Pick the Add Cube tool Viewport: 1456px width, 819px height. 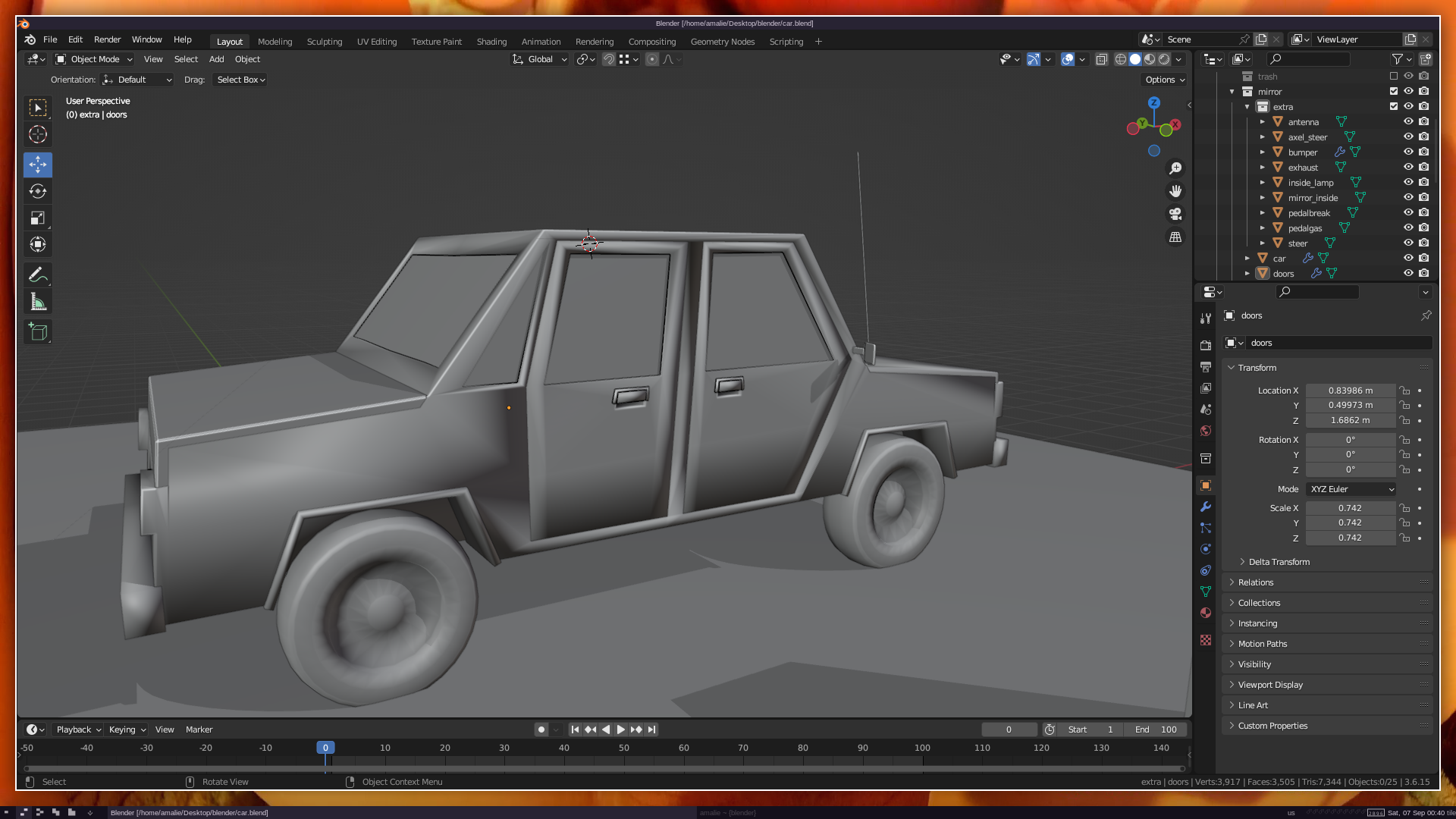(38, 331)
